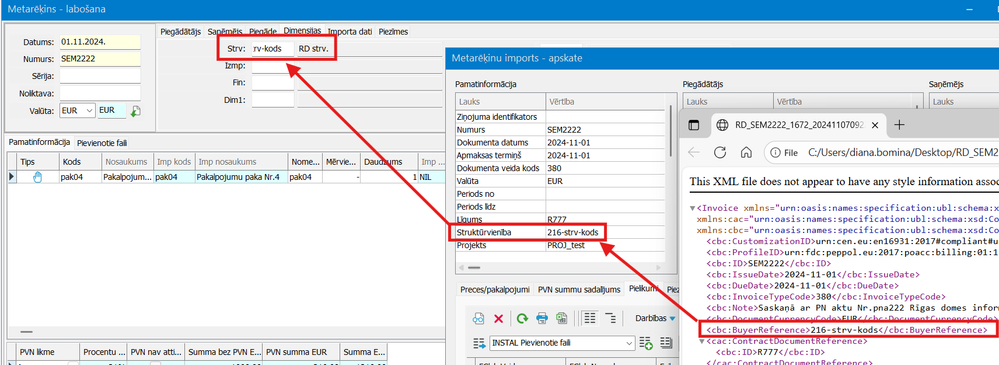This screenshot has height=365, width=999.
Task: Open the view document icon with glasses
Action: [478, 317]
